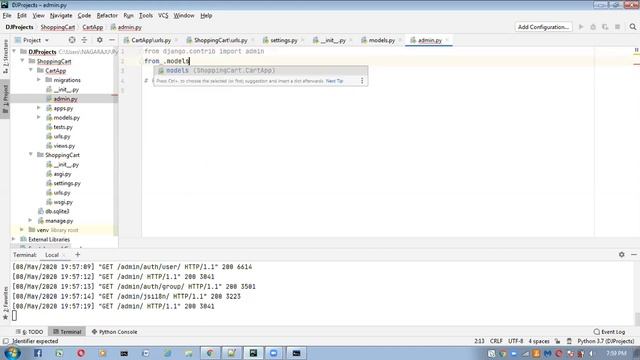Viewport: 640px width, 360px height.
Task: Hide the terminal panel with minus icon
Action: click(x=634, y=254)
